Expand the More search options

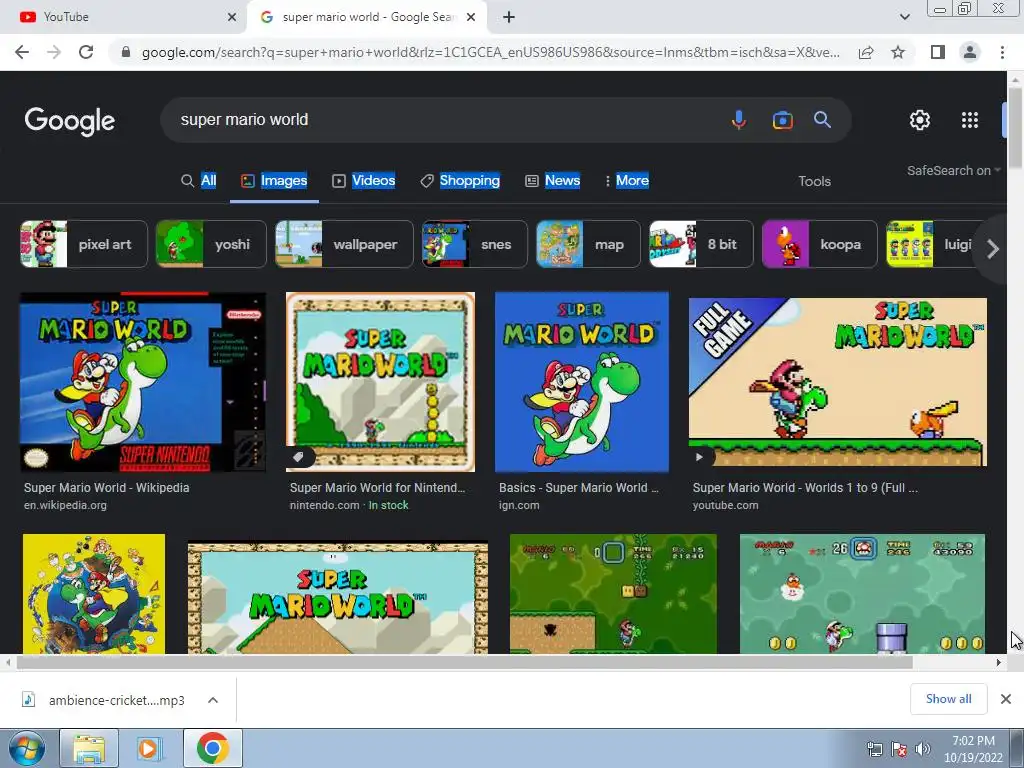pyautogui.click(x=626, y=180)
